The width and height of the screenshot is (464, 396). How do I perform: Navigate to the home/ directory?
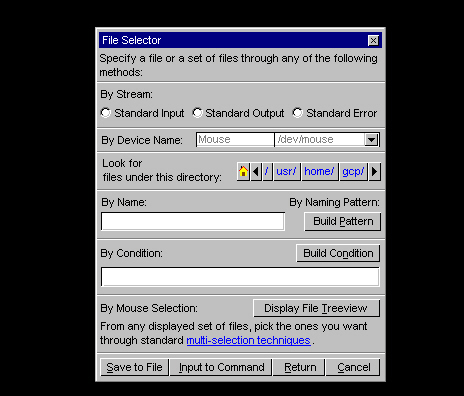pos(320,172)
